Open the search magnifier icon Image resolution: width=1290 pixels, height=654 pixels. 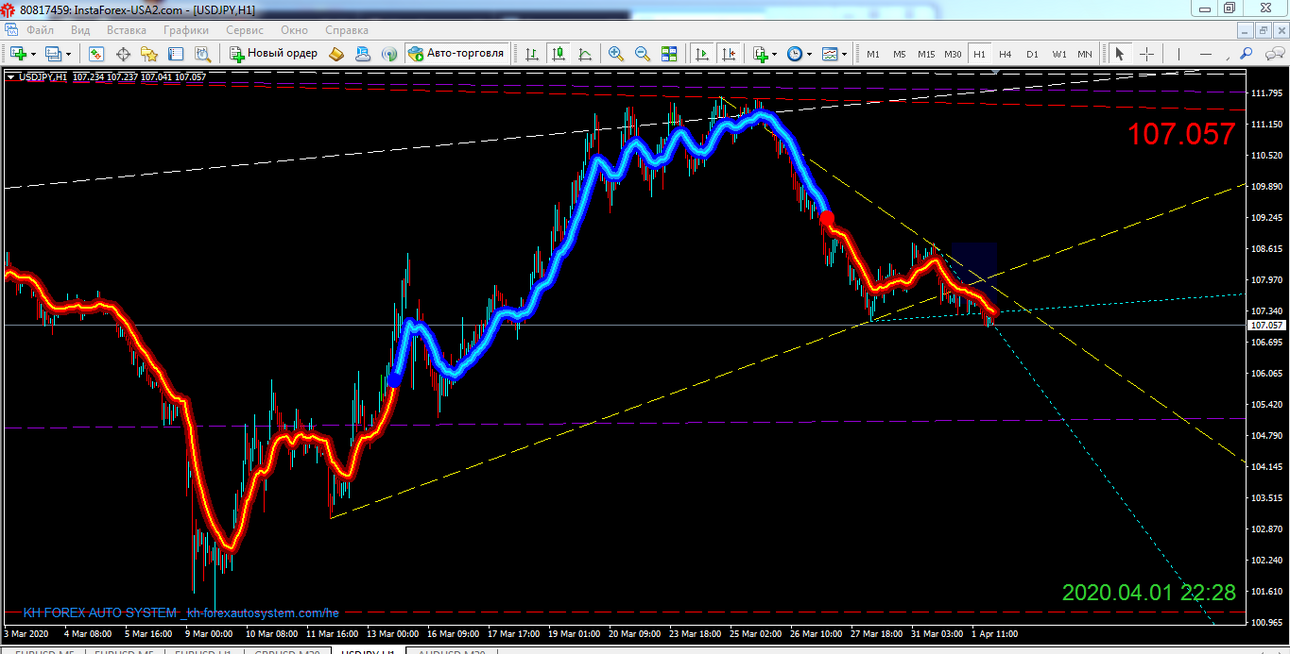click(1246, 53)
